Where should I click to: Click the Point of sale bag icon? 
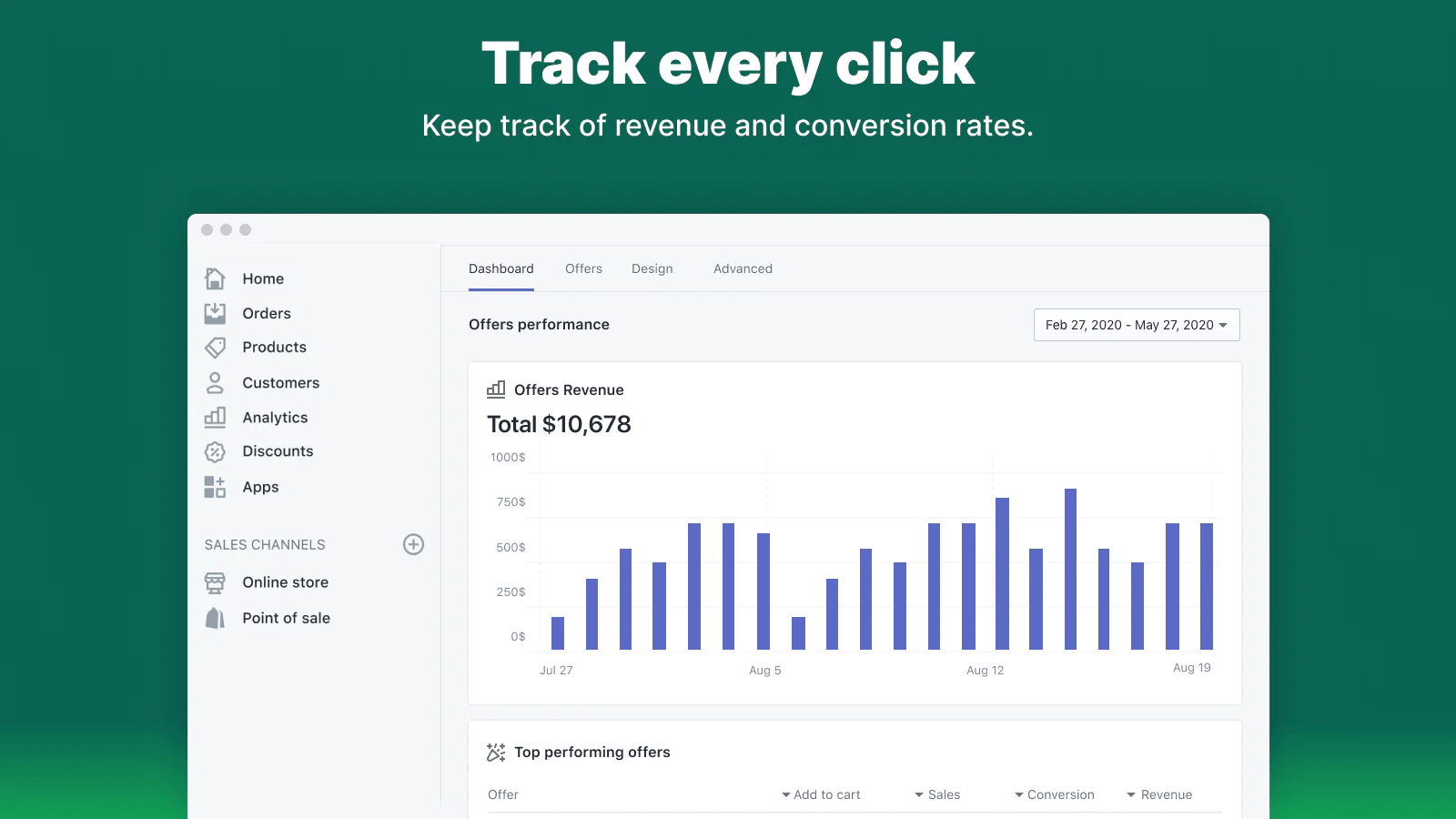point(215,618)
